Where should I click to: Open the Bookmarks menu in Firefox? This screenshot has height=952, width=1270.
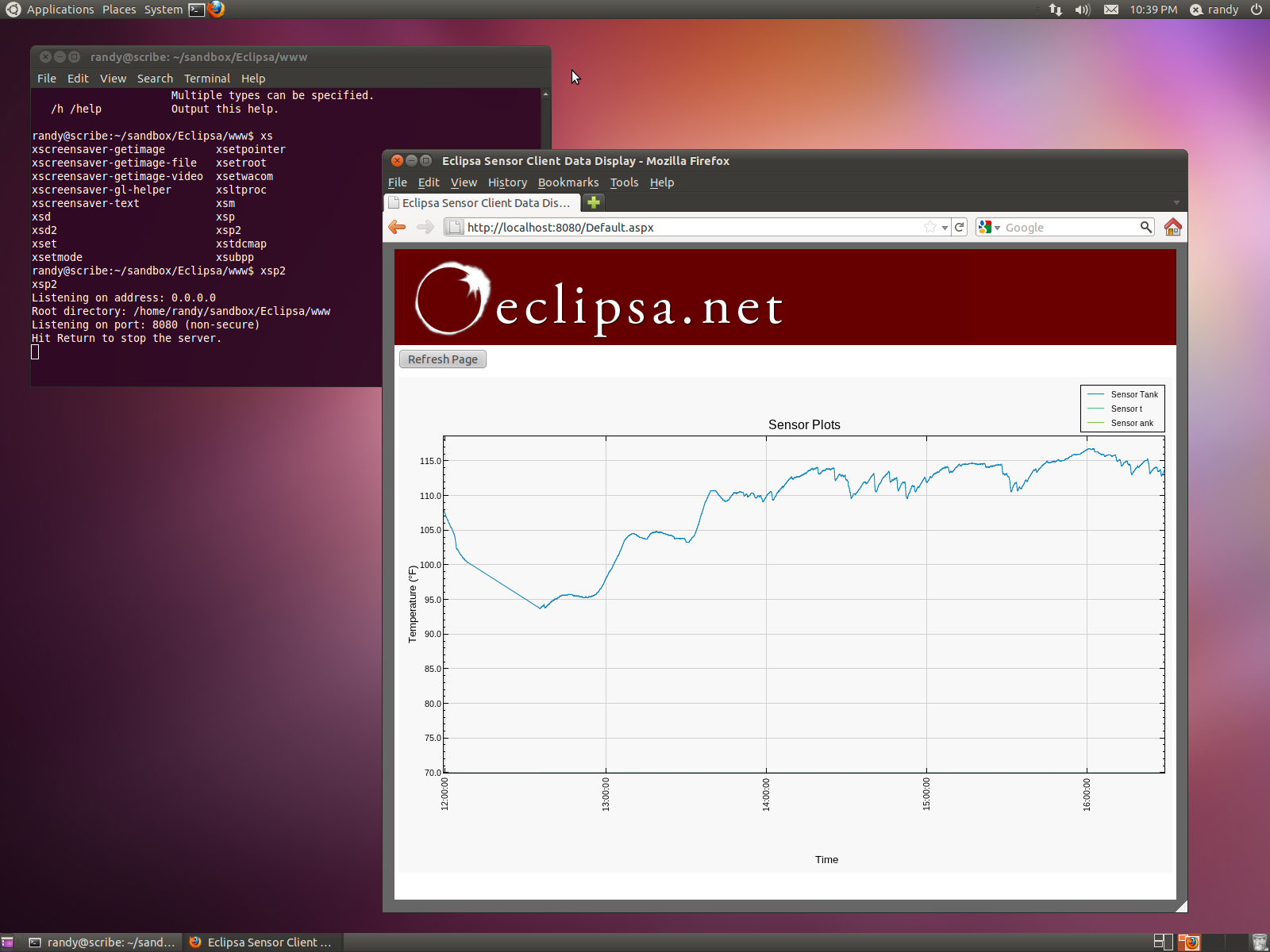(568, 182)
